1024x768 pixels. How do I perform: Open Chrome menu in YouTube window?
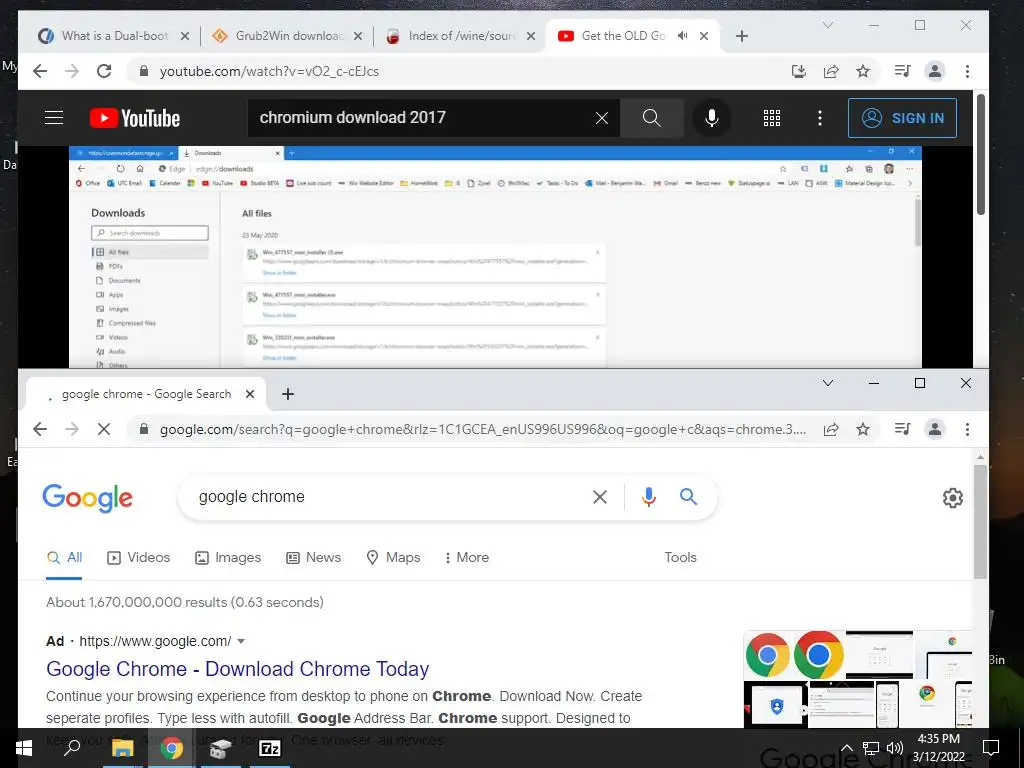tap(967, 71)
